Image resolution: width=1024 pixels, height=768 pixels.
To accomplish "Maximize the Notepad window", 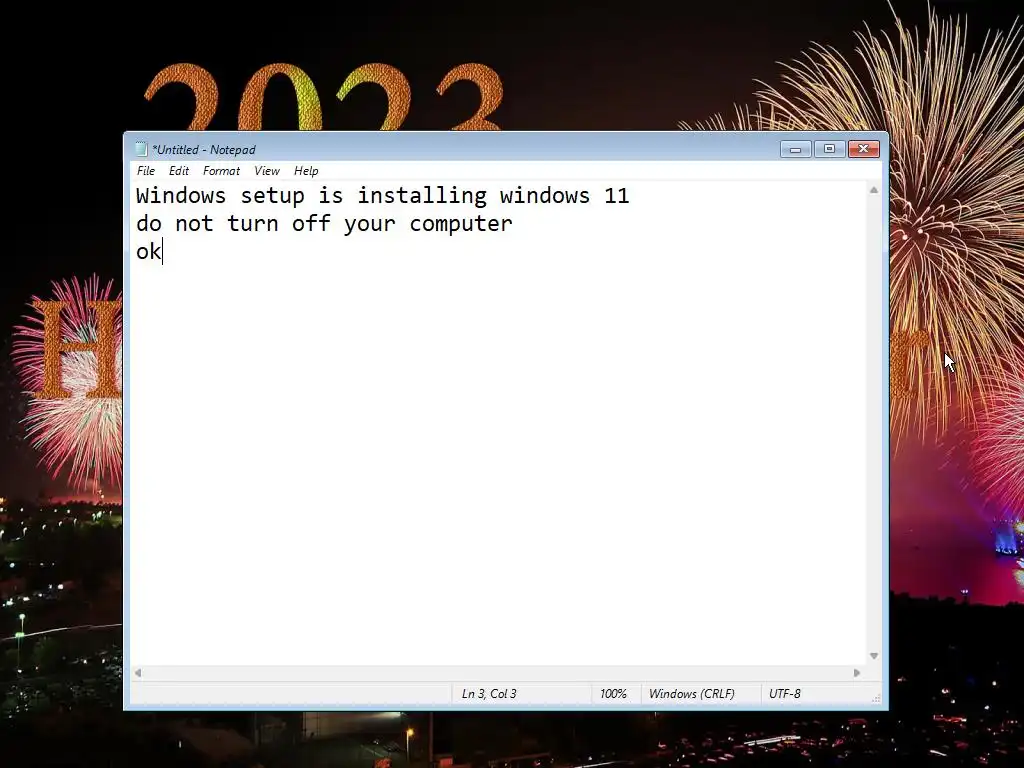I will click(x=829, y=149).
